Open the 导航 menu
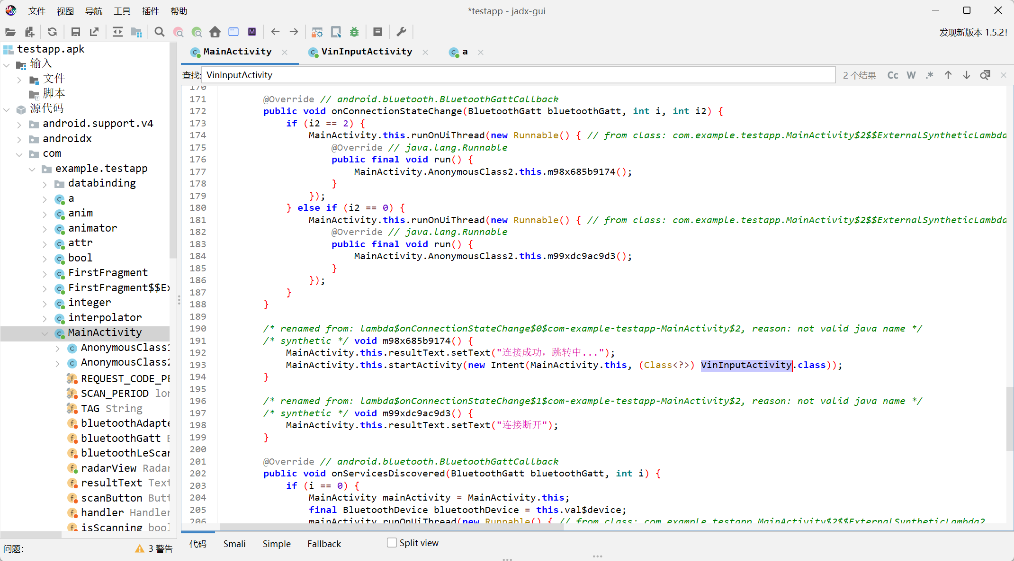The width and height of the screenshot is (1014, 561). coord(94,11)
